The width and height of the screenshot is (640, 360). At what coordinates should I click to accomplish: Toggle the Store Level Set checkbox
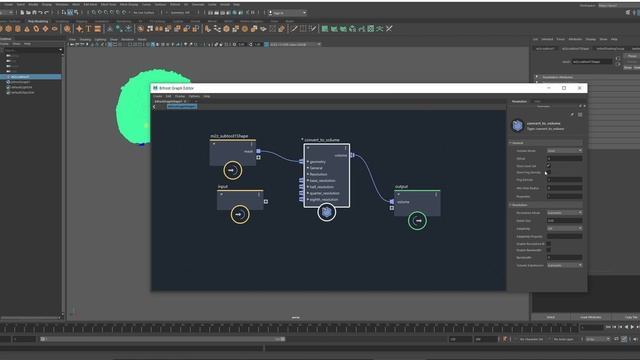click(548, 166)
